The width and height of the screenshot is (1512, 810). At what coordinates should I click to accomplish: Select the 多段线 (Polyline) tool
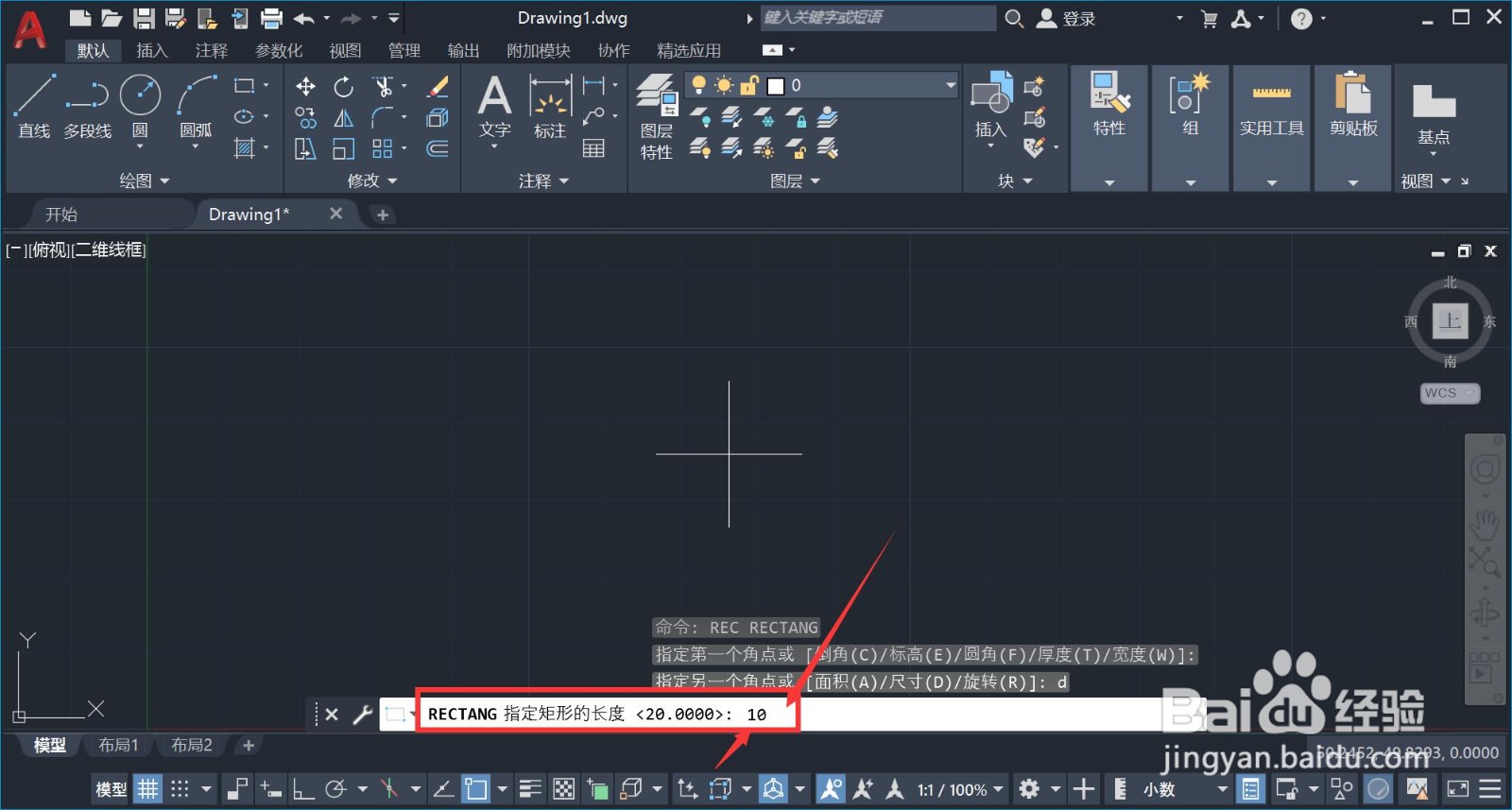[x=87, y=107]
